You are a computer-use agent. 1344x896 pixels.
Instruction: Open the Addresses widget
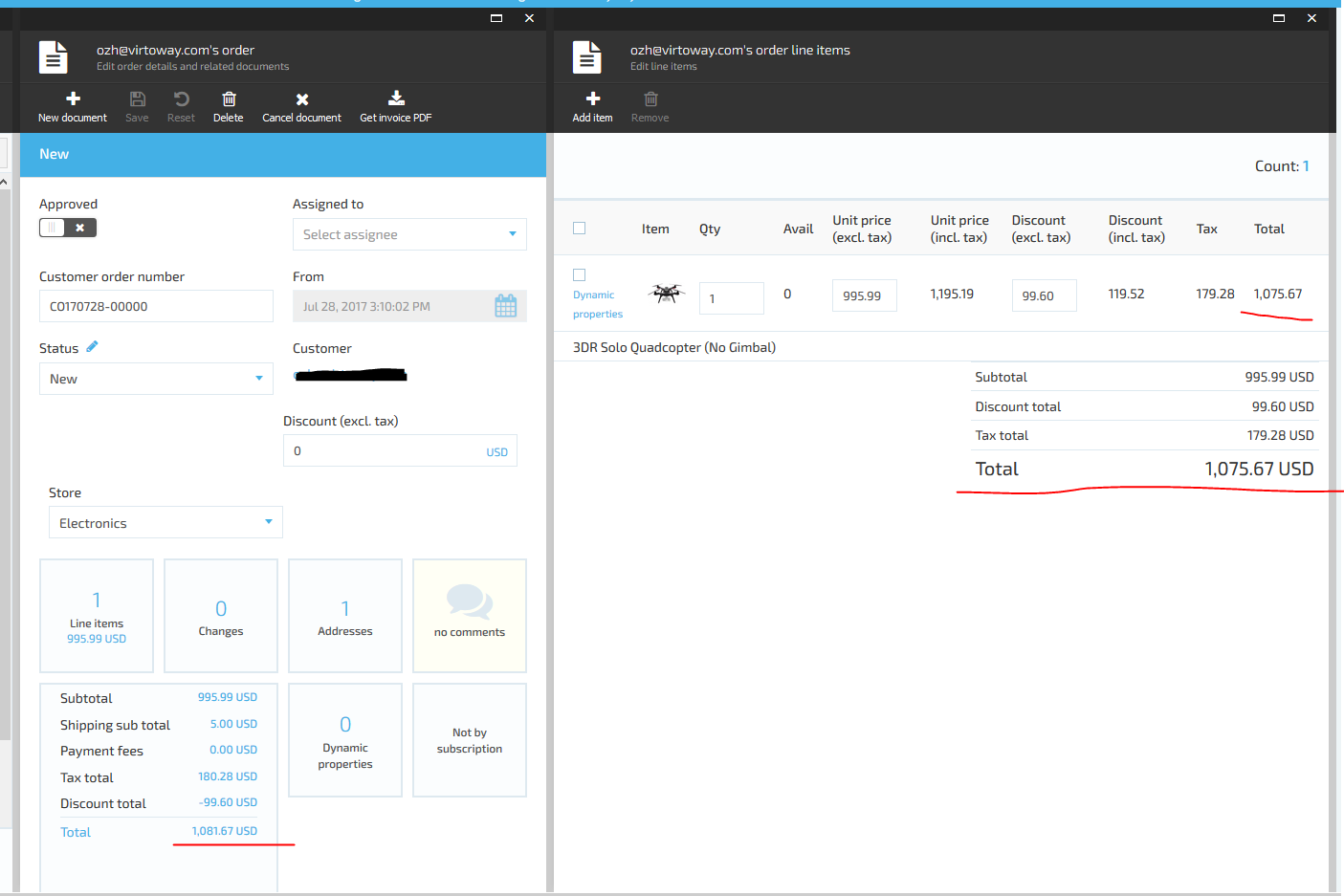coord(345,616)
